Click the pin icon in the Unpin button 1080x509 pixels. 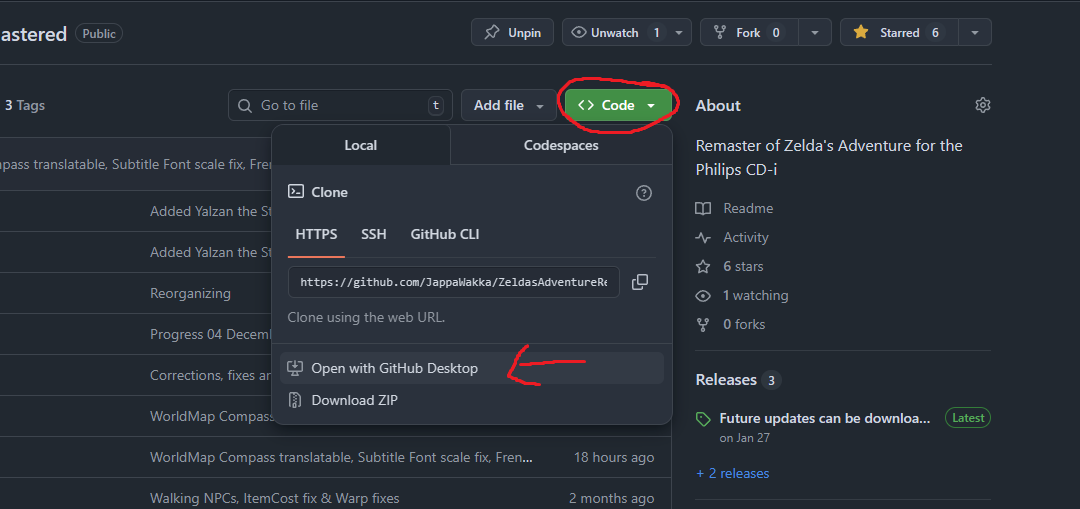[x=492, y=32]
